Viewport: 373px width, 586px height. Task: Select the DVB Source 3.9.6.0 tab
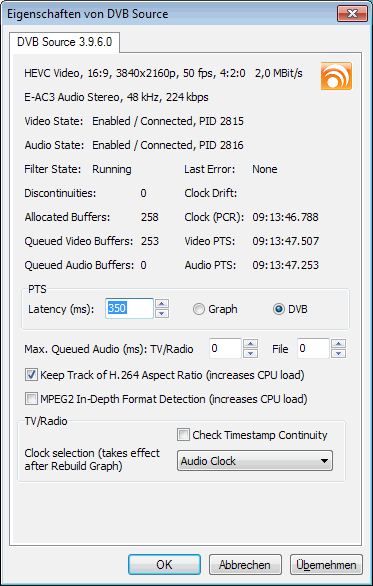click(x=64, y=42)
